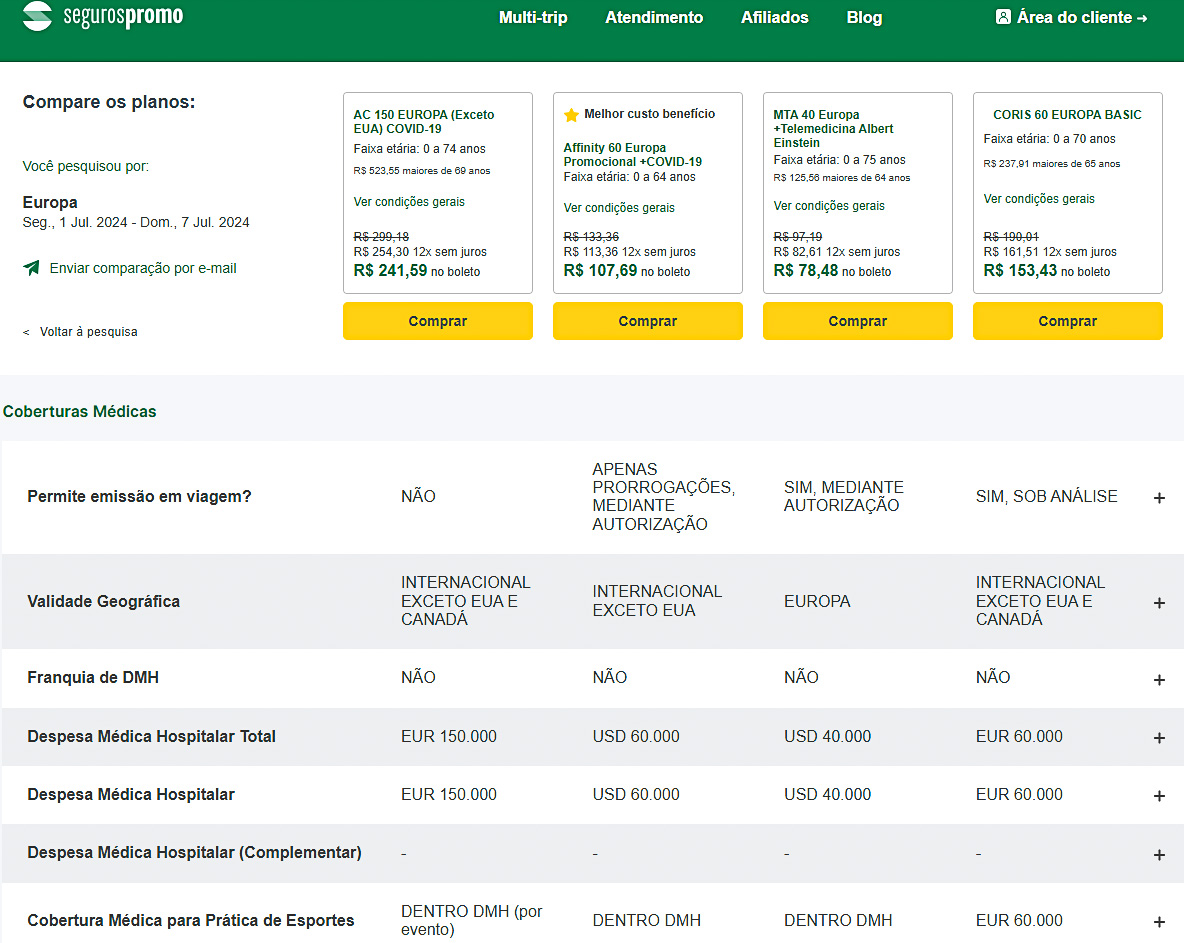Click Enviar comparação por e-mail link
The height and width of the screenshot is (943, 1184).
pyautogui.click(x=143, y=268)
